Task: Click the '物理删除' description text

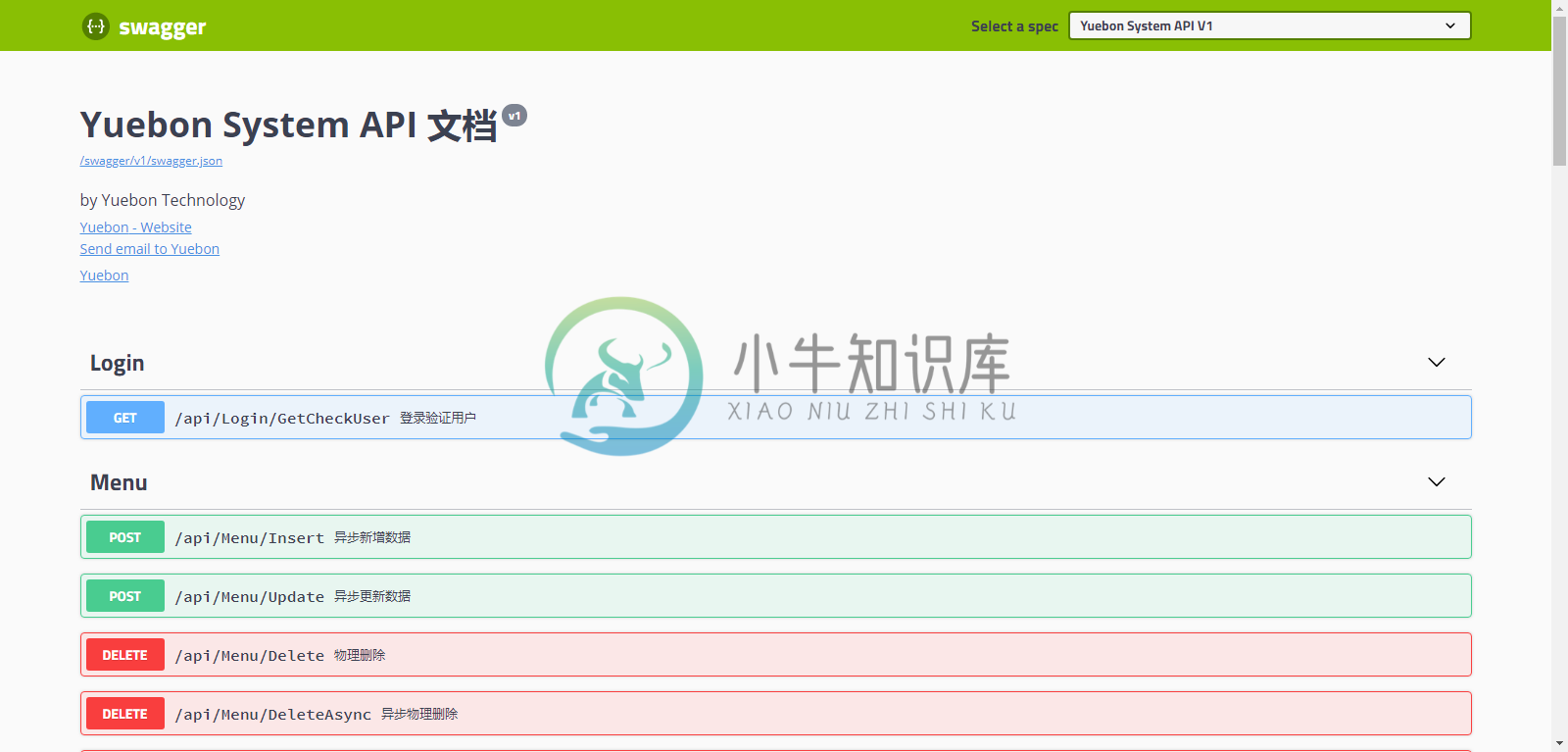Action: pyautogui.click(x=360, y=656)
